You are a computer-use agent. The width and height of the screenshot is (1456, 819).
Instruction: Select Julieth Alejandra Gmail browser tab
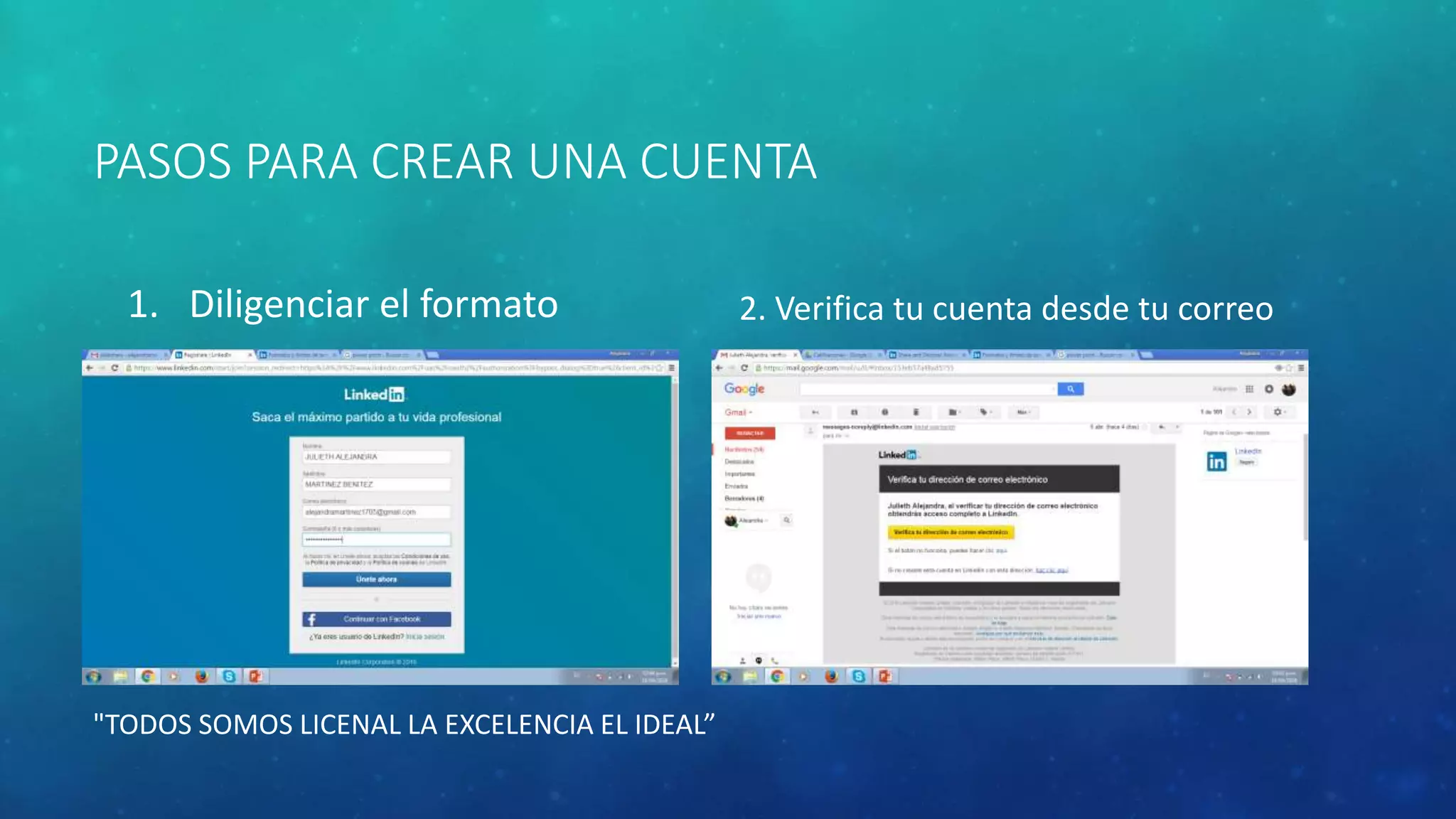[x=756, y=354]
